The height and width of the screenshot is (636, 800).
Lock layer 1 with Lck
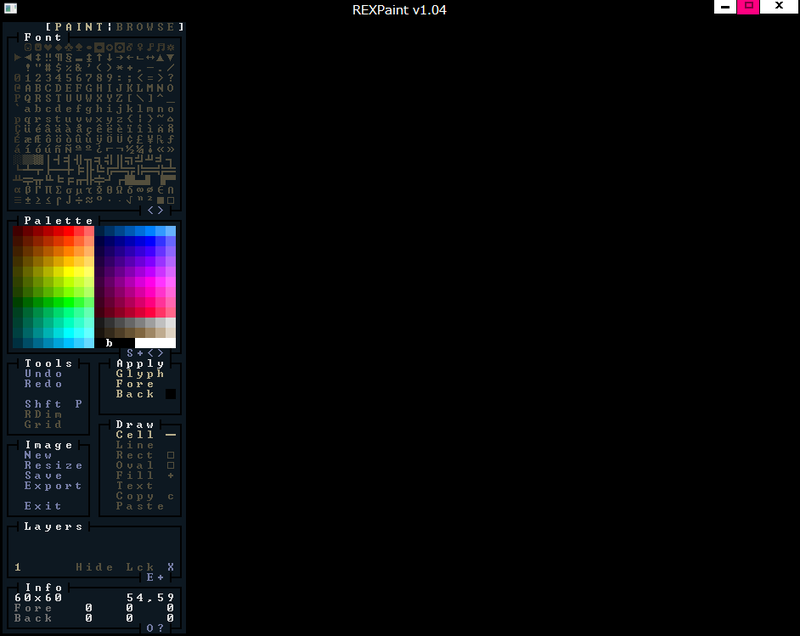click(x=140, y=567)
